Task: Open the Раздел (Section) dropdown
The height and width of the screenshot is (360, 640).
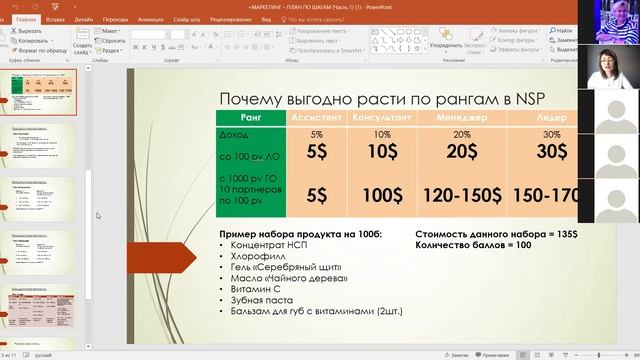Action: click(109, 50)
